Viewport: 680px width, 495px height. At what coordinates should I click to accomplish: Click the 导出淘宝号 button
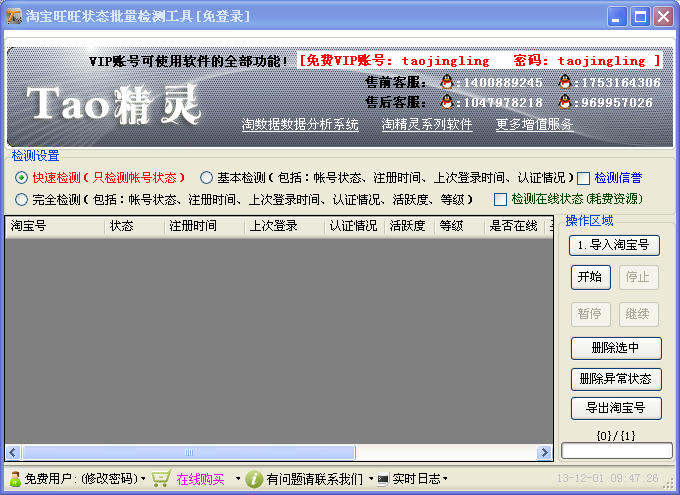coord(616,408)
